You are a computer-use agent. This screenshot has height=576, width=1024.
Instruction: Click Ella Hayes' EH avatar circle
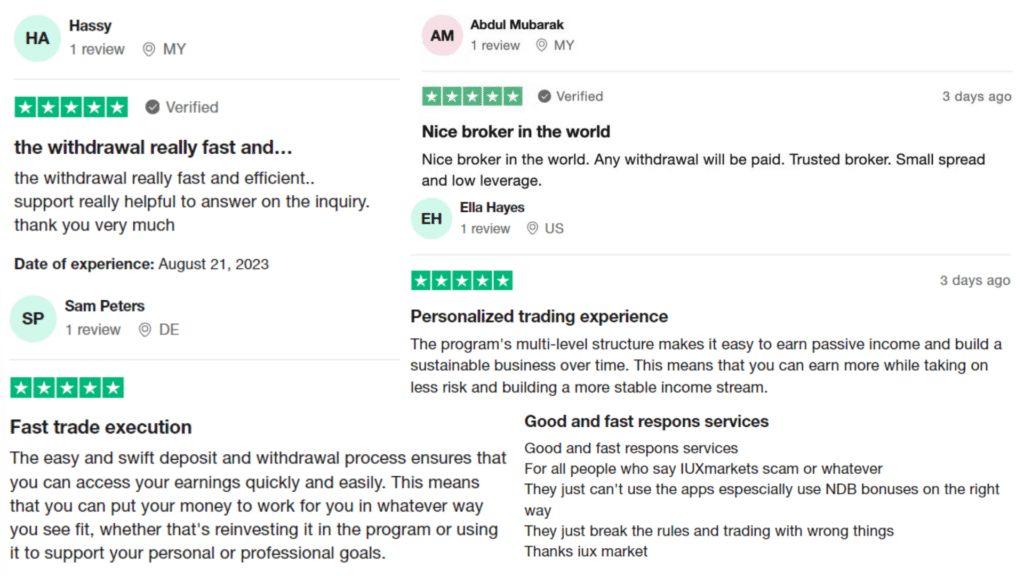point(431,219)
